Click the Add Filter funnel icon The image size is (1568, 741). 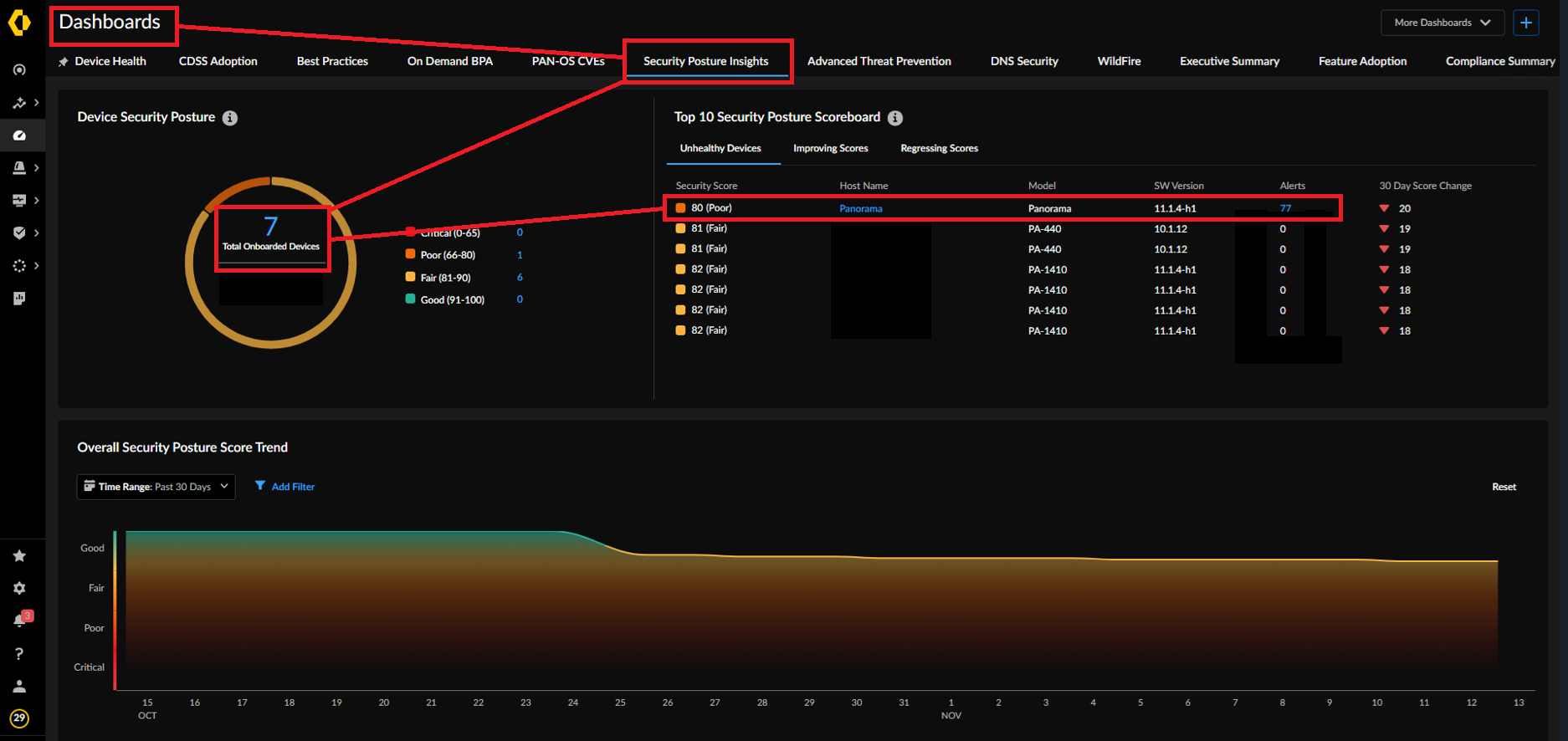click(x=260, y=486)
